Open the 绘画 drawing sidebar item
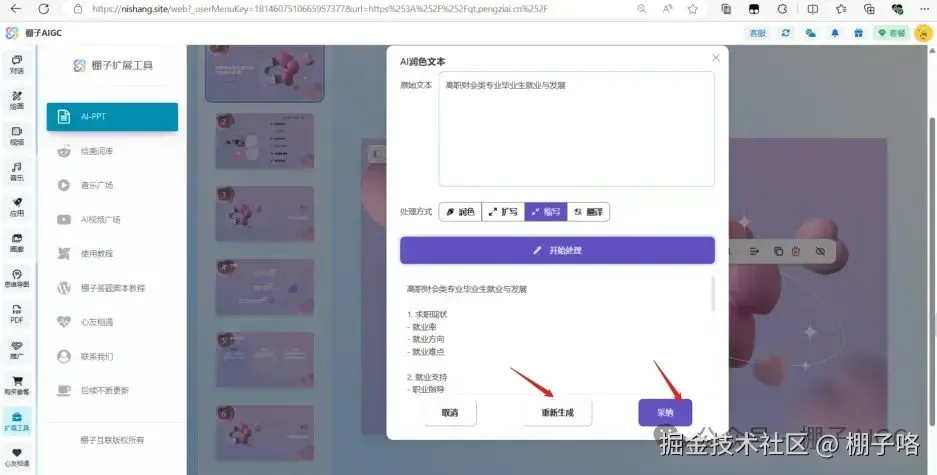 coord(17,100)
